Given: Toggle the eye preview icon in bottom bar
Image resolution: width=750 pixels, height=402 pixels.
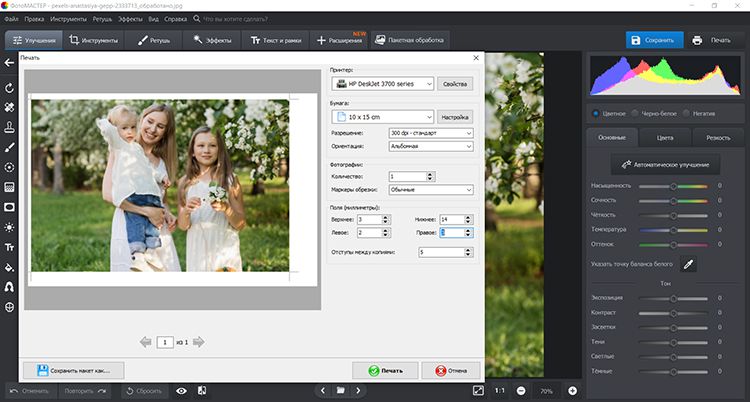Looking at the screenshot, I should [181, 390].
